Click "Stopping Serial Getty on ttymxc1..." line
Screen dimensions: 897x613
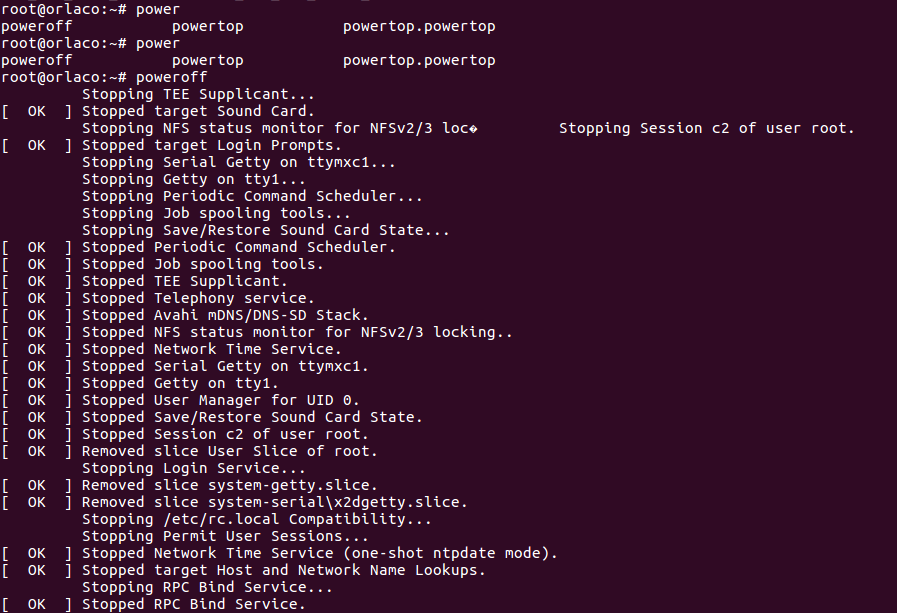tap(239, 162)
